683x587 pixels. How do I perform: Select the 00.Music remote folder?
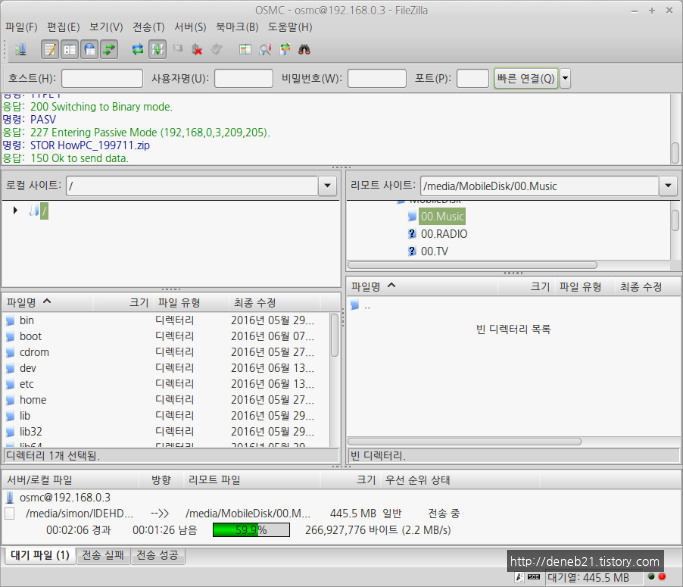[442, 216]
